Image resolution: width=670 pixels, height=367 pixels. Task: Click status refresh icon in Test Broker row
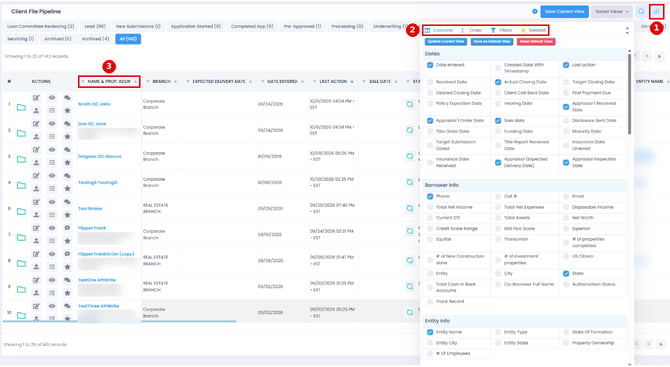click(x=410, y=208)
